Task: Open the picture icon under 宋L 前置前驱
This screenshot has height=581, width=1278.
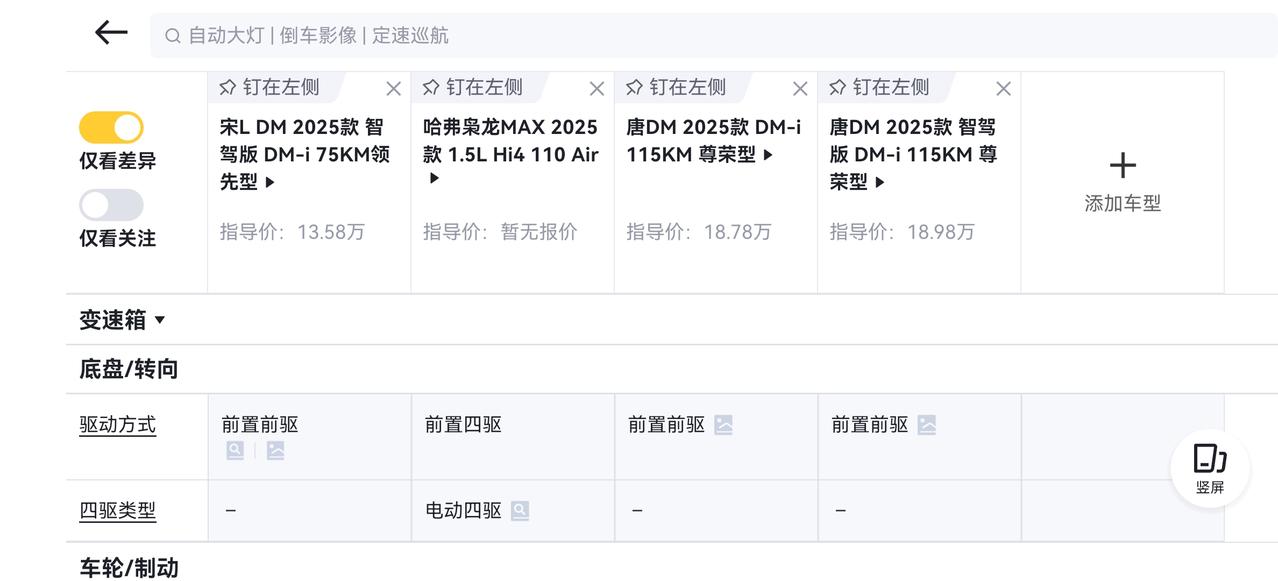Action: coord(275,451)
